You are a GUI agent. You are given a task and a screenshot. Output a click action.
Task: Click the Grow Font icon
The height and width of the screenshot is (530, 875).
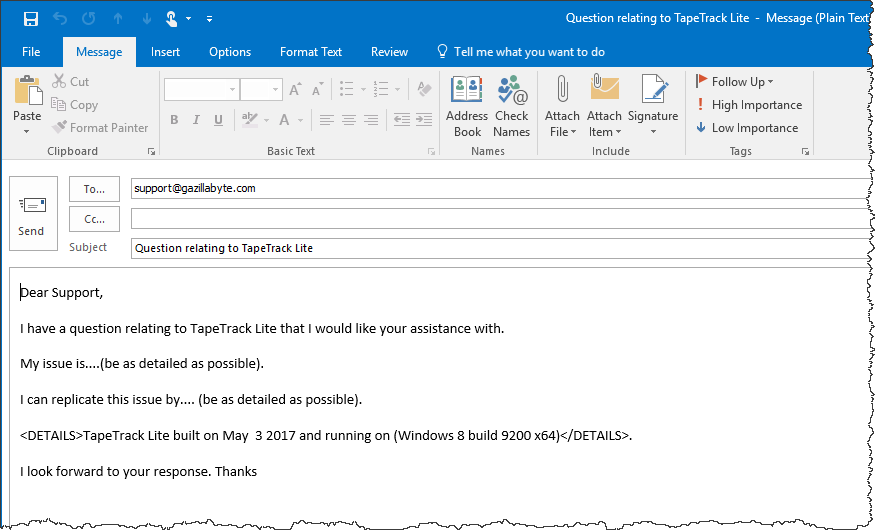pos(295,89)
